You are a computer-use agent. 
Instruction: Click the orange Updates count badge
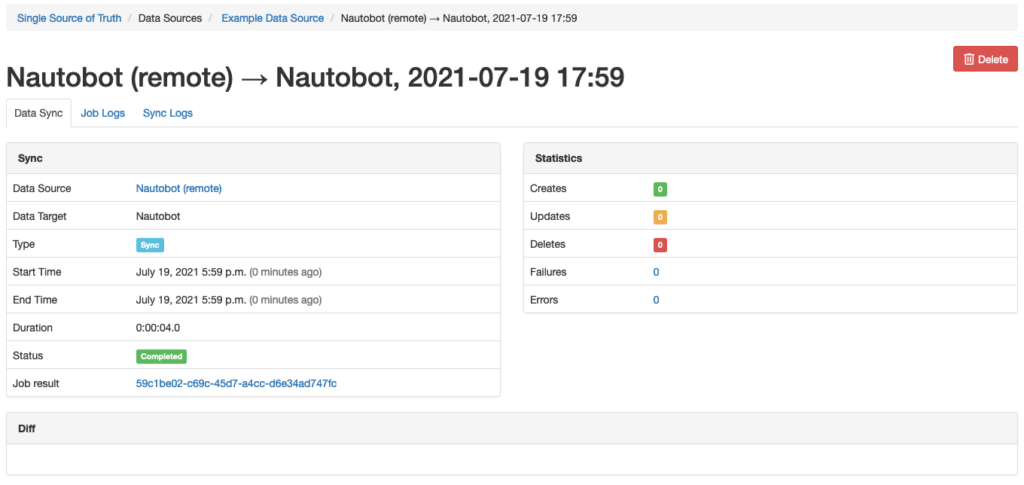point(660,217)
